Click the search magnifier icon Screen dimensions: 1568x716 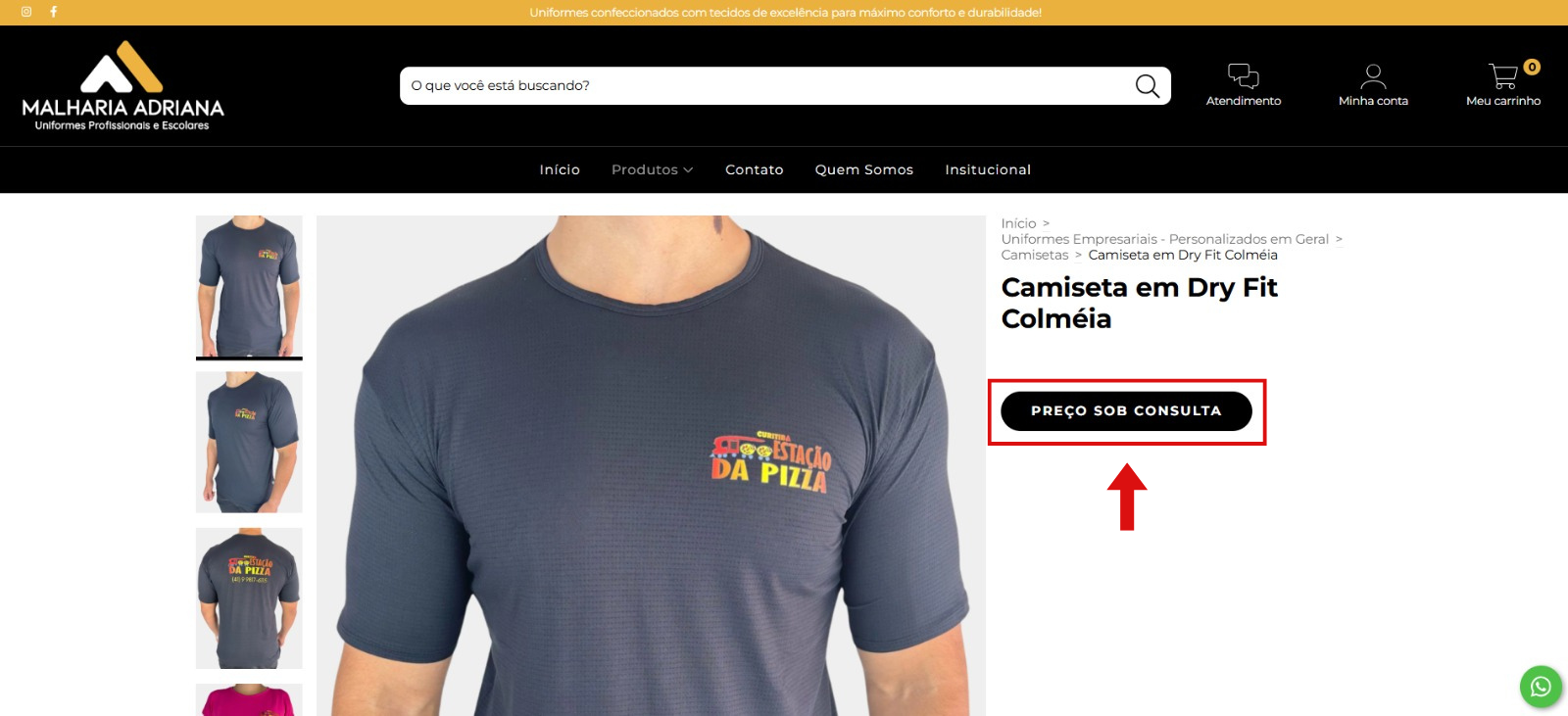click(x=1148, y=86)
